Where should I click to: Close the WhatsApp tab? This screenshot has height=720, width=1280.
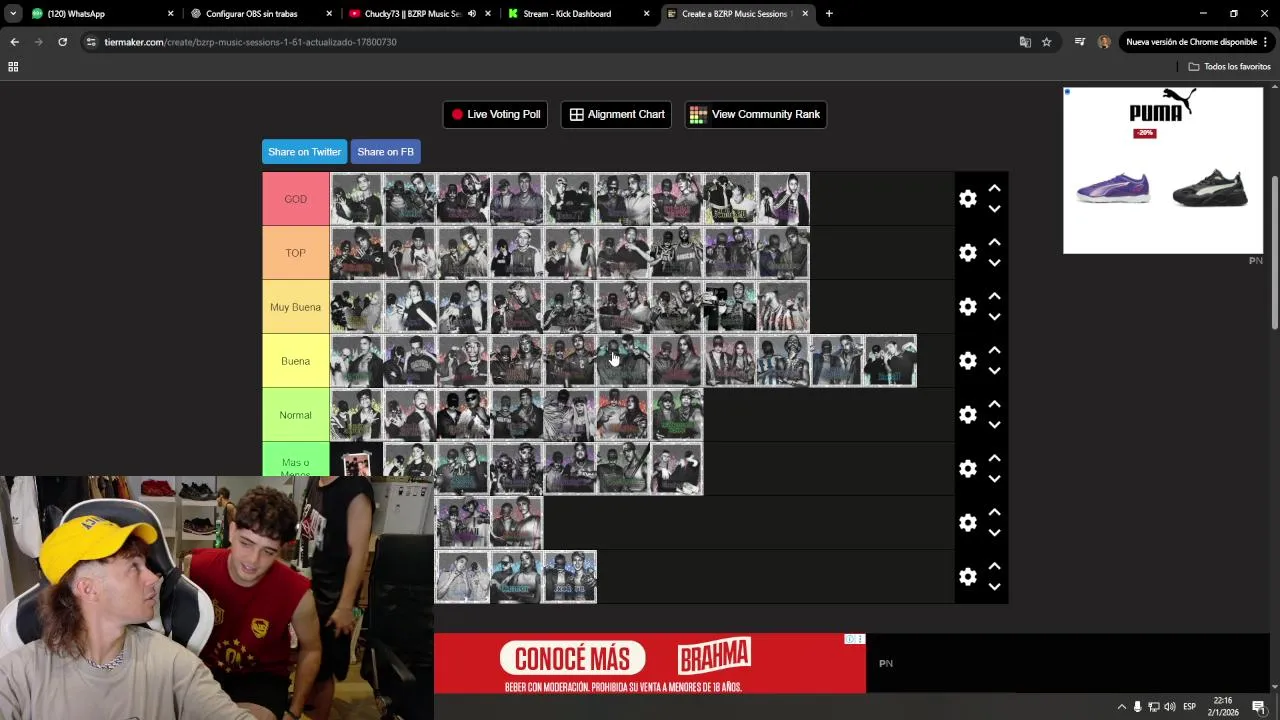pyautogui.click(x=170, y=14)
